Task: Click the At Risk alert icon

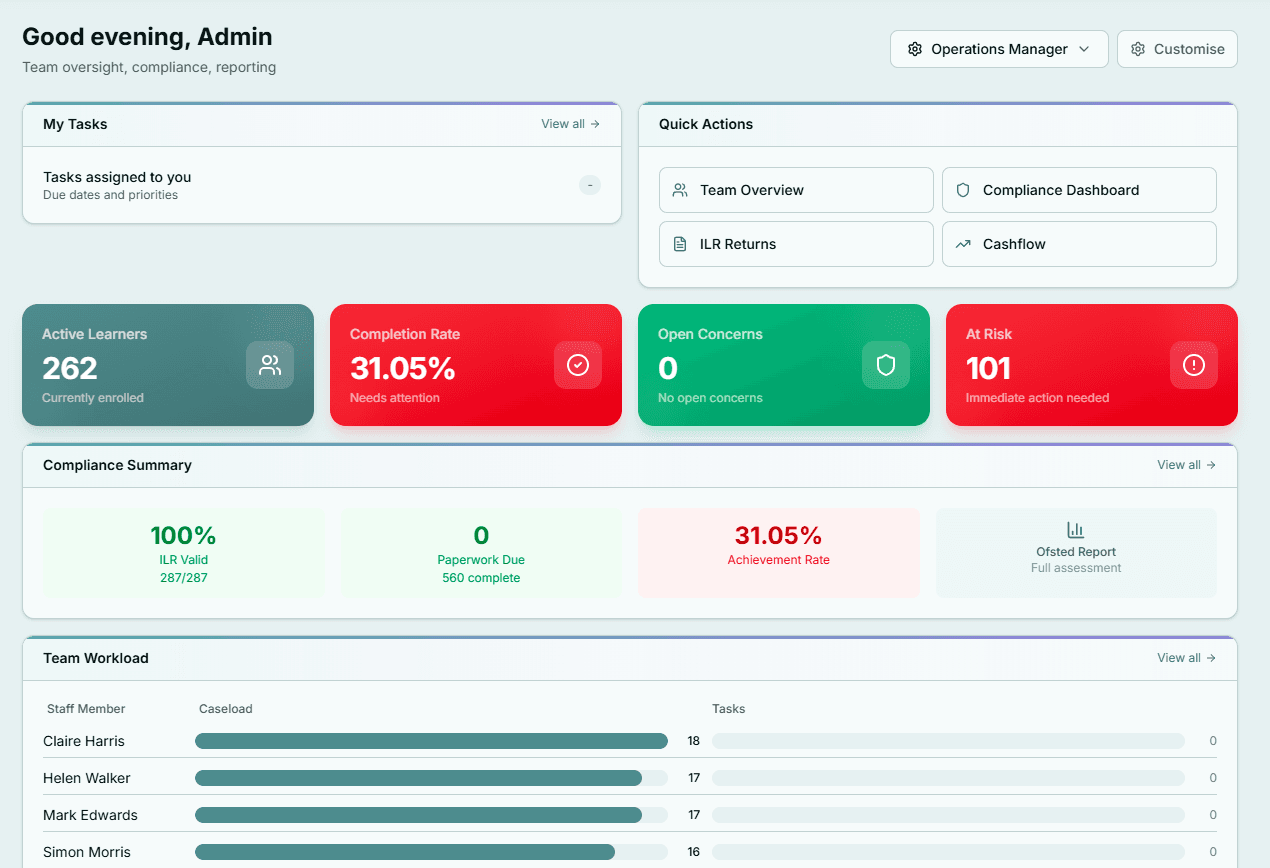Action: tap(1194, 365)
